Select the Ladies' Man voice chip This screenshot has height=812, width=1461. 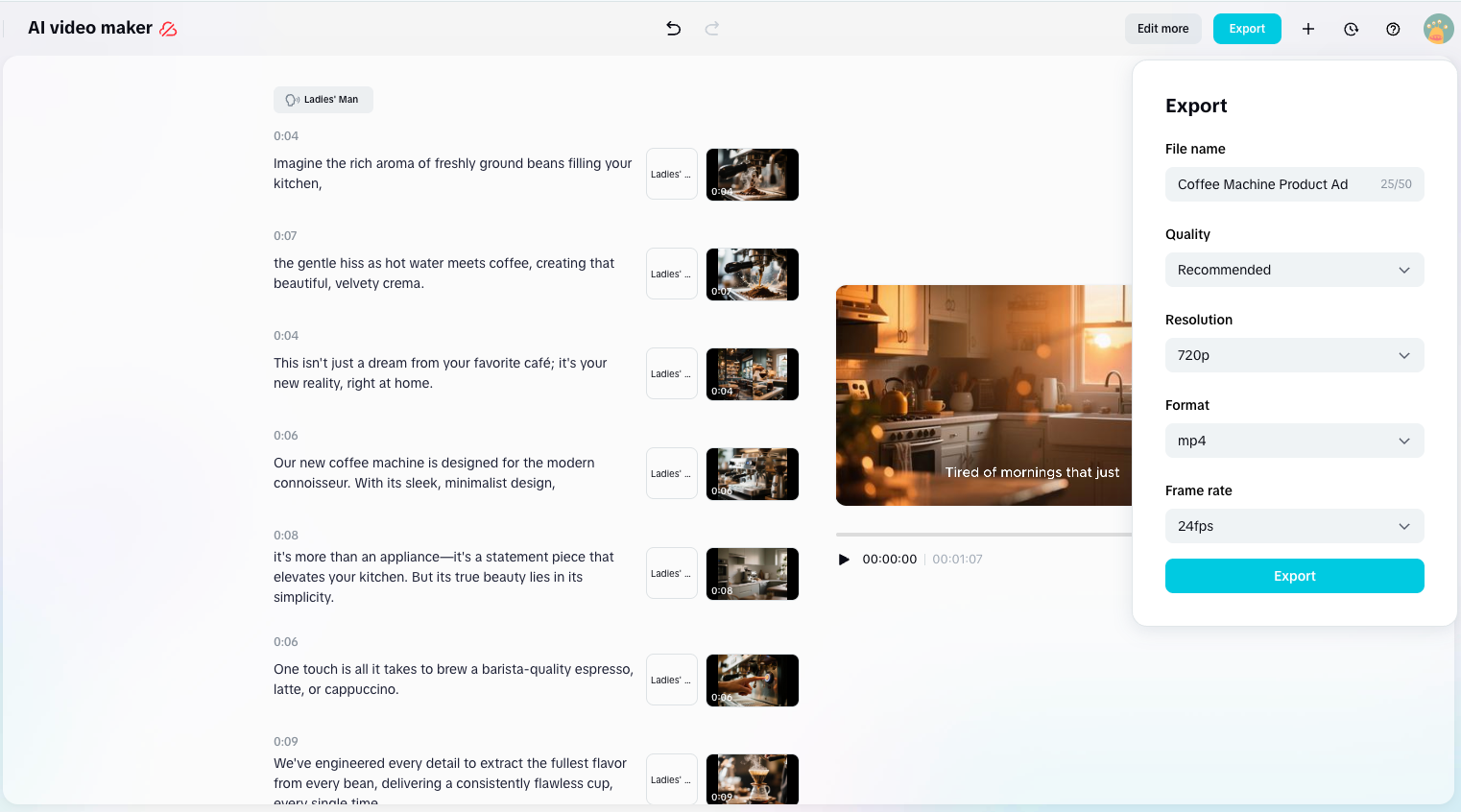click(323, 99)
